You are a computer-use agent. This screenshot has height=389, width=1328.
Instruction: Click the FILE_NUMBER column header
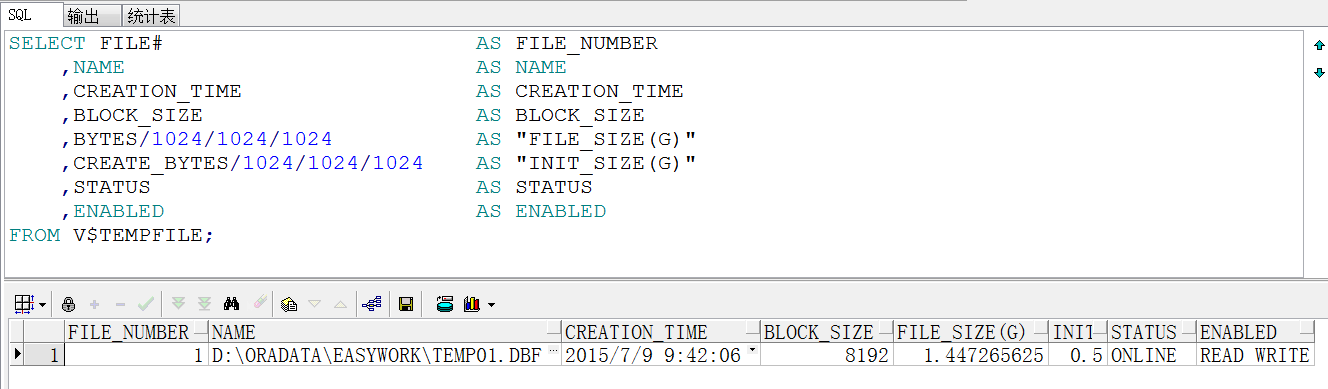[137, 332]
